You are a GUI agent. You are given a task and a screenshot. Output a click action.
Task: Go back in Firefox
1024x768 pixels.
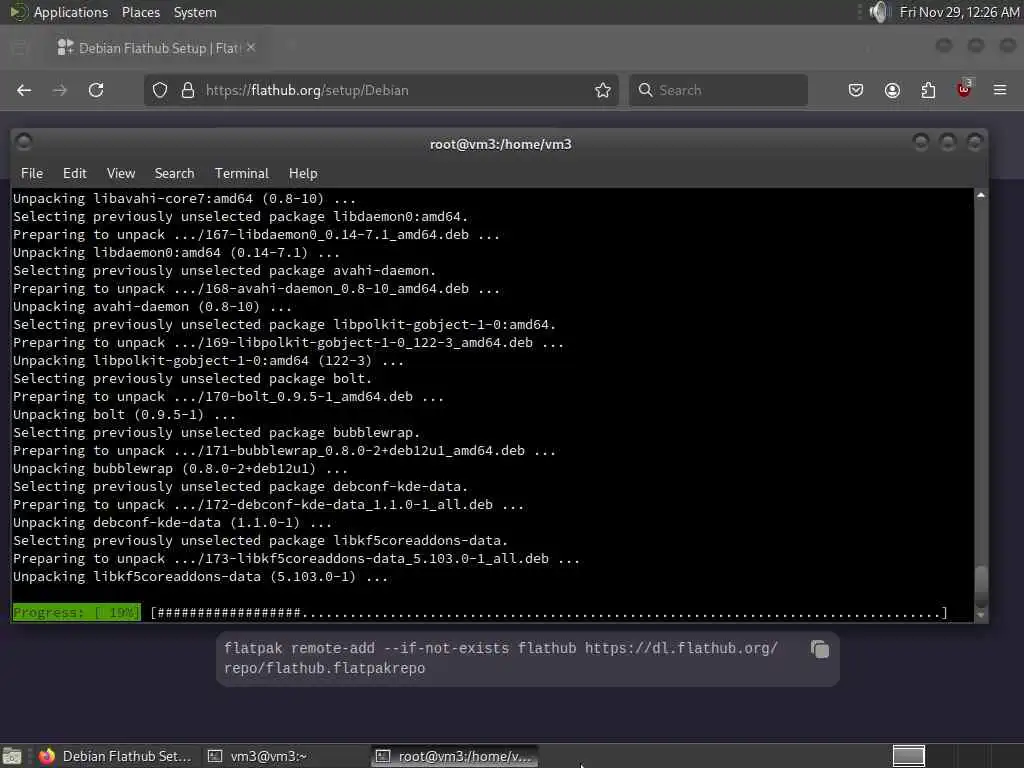coord(24,90)
